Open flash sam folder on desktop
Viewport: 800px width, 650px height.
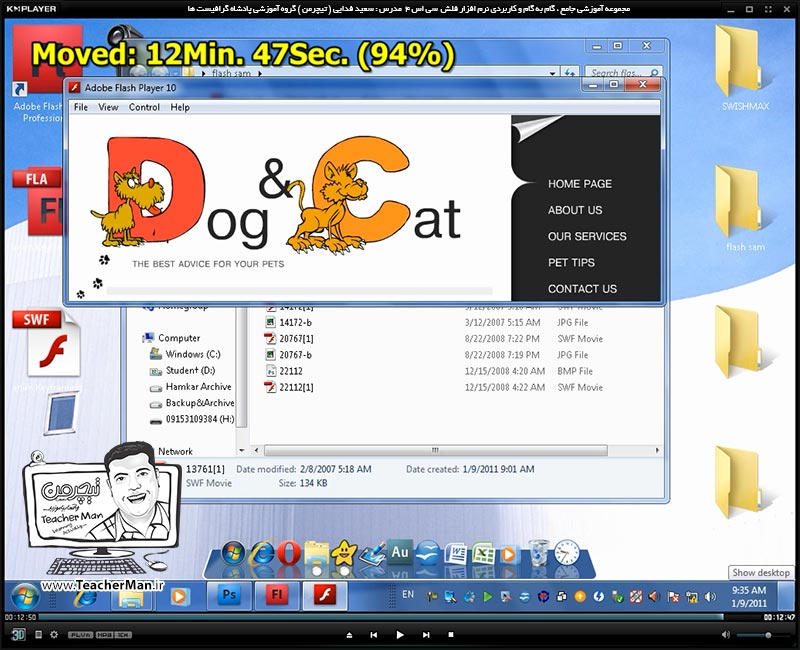coord(744,208)
